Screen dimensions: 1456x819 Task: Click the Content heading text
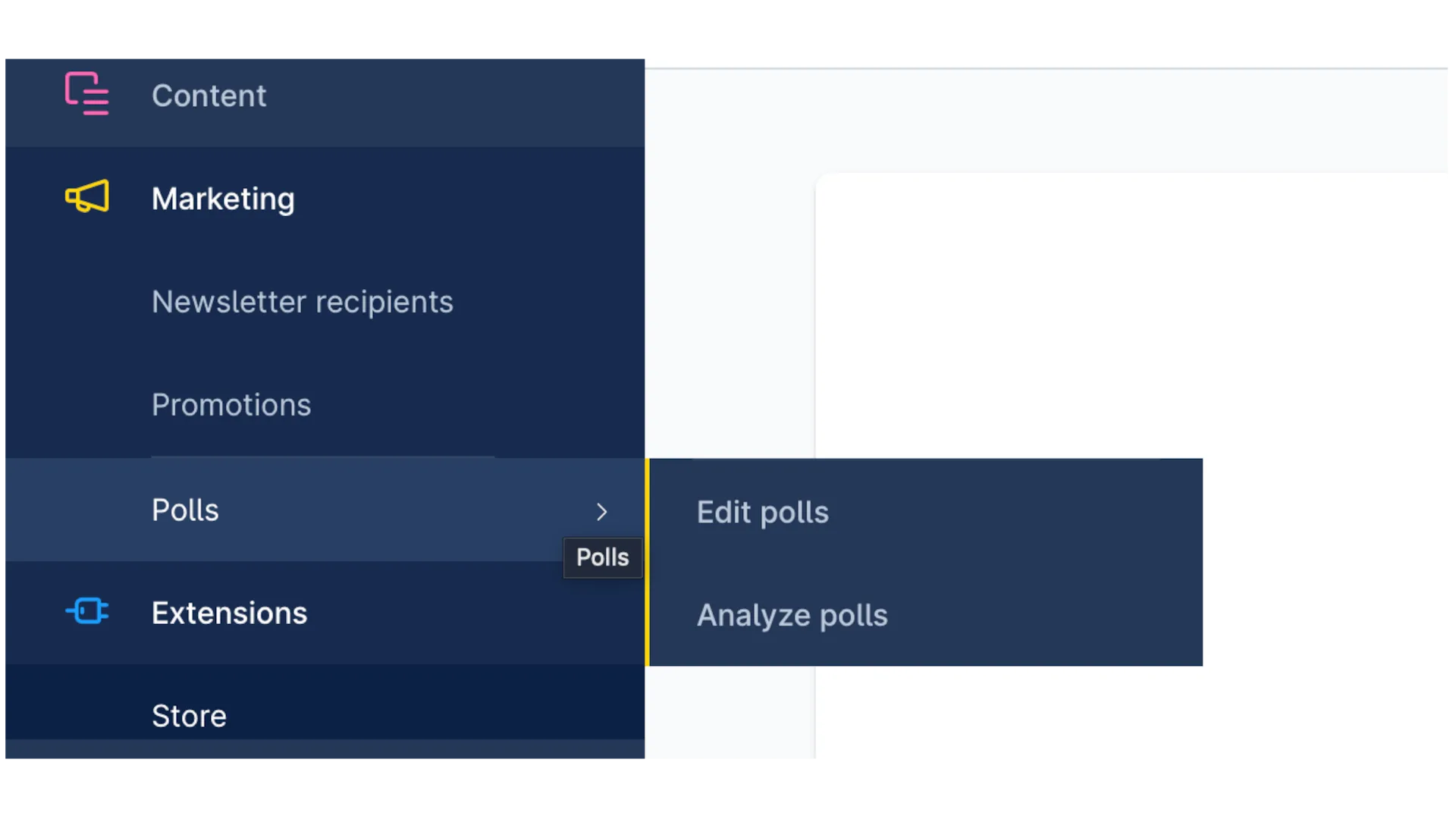coord(209,96)
